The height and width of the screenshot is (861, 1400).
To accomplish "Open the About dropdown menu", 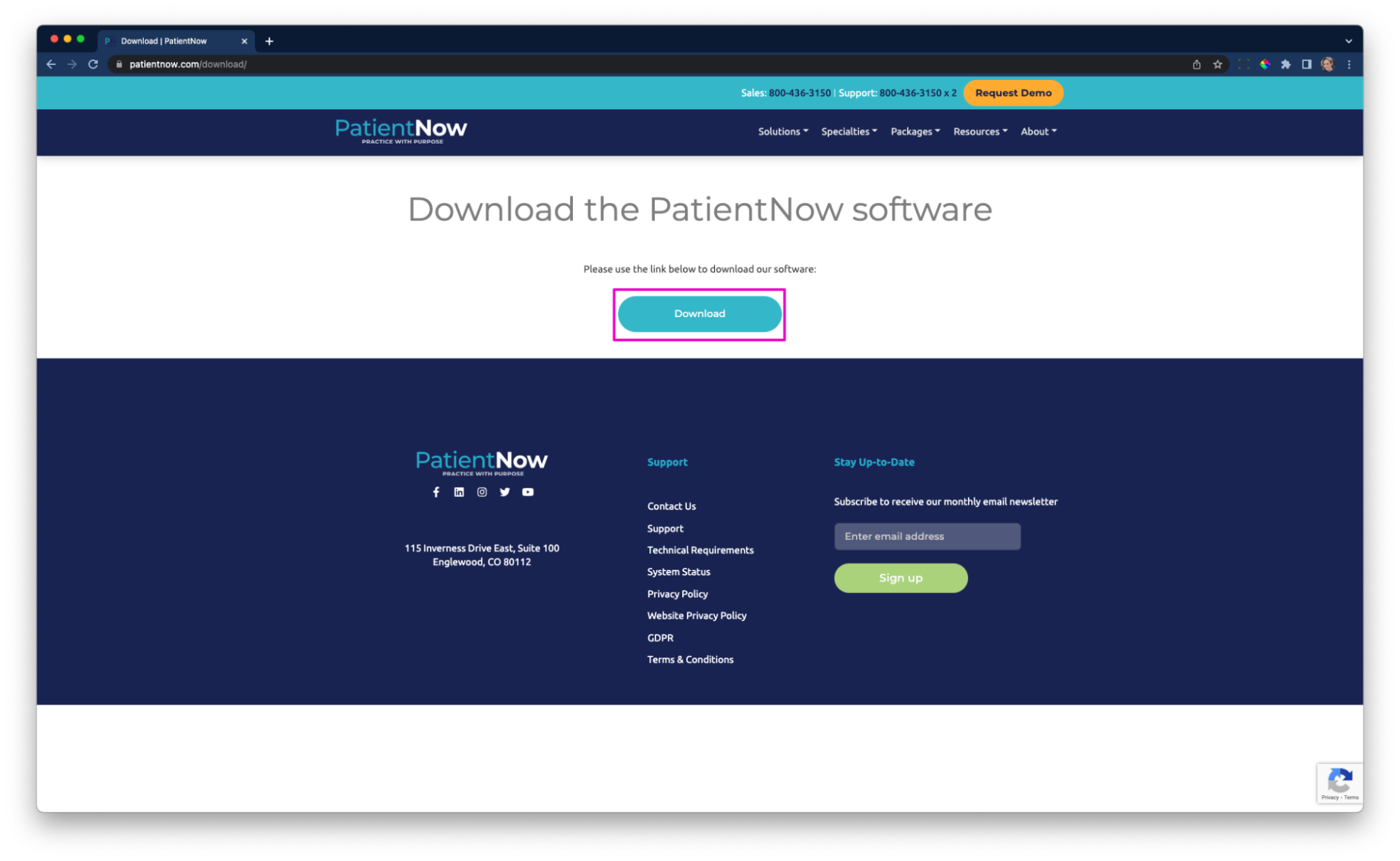I will click(1037, 132).
